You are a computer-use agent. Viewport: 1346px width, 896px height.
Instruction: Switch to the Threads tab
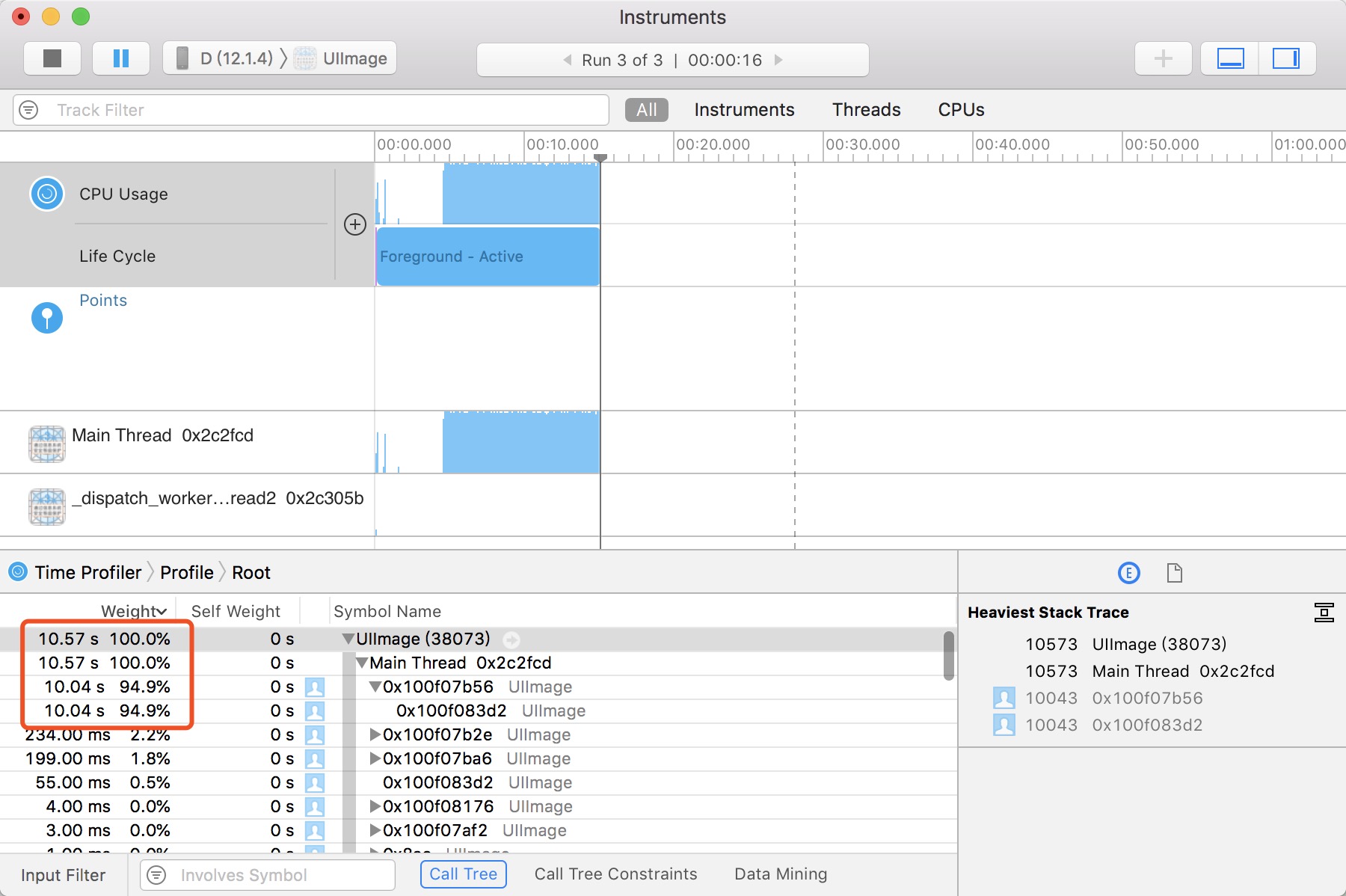point(866,110)
